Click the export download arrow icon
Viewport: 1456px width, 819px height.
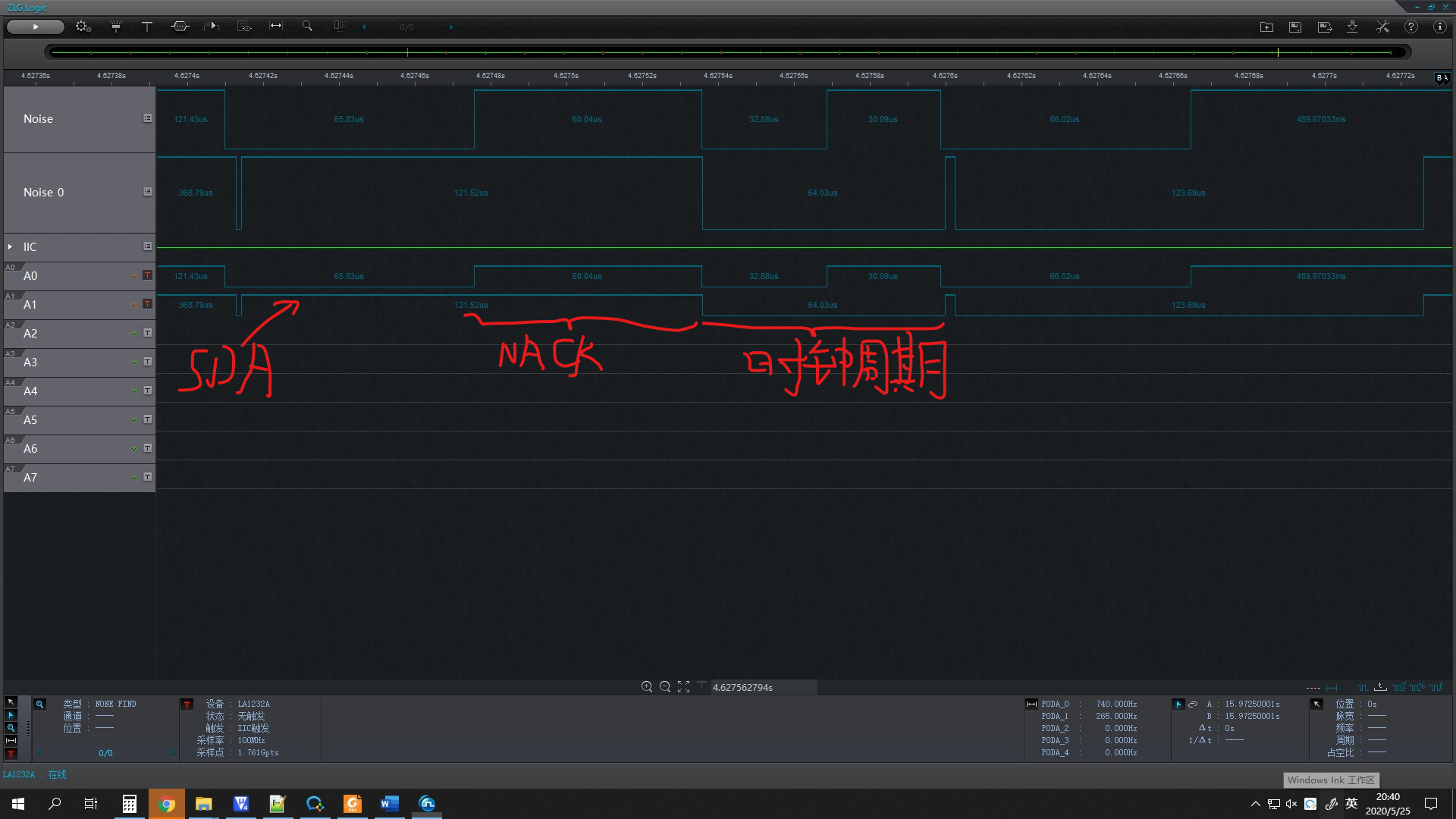coord(1352,27)
